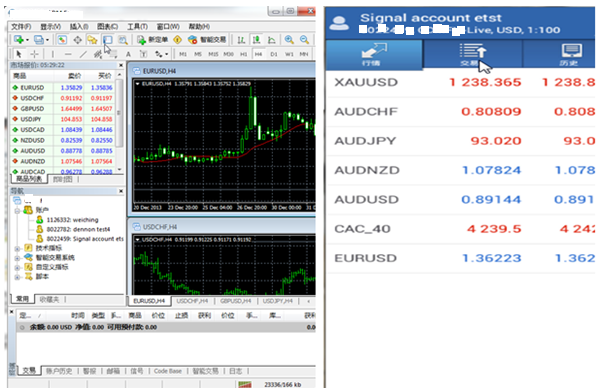Zoom in the chart with magnifier plus icon
This screenshot has height=388, width=600.
[289, 39]
